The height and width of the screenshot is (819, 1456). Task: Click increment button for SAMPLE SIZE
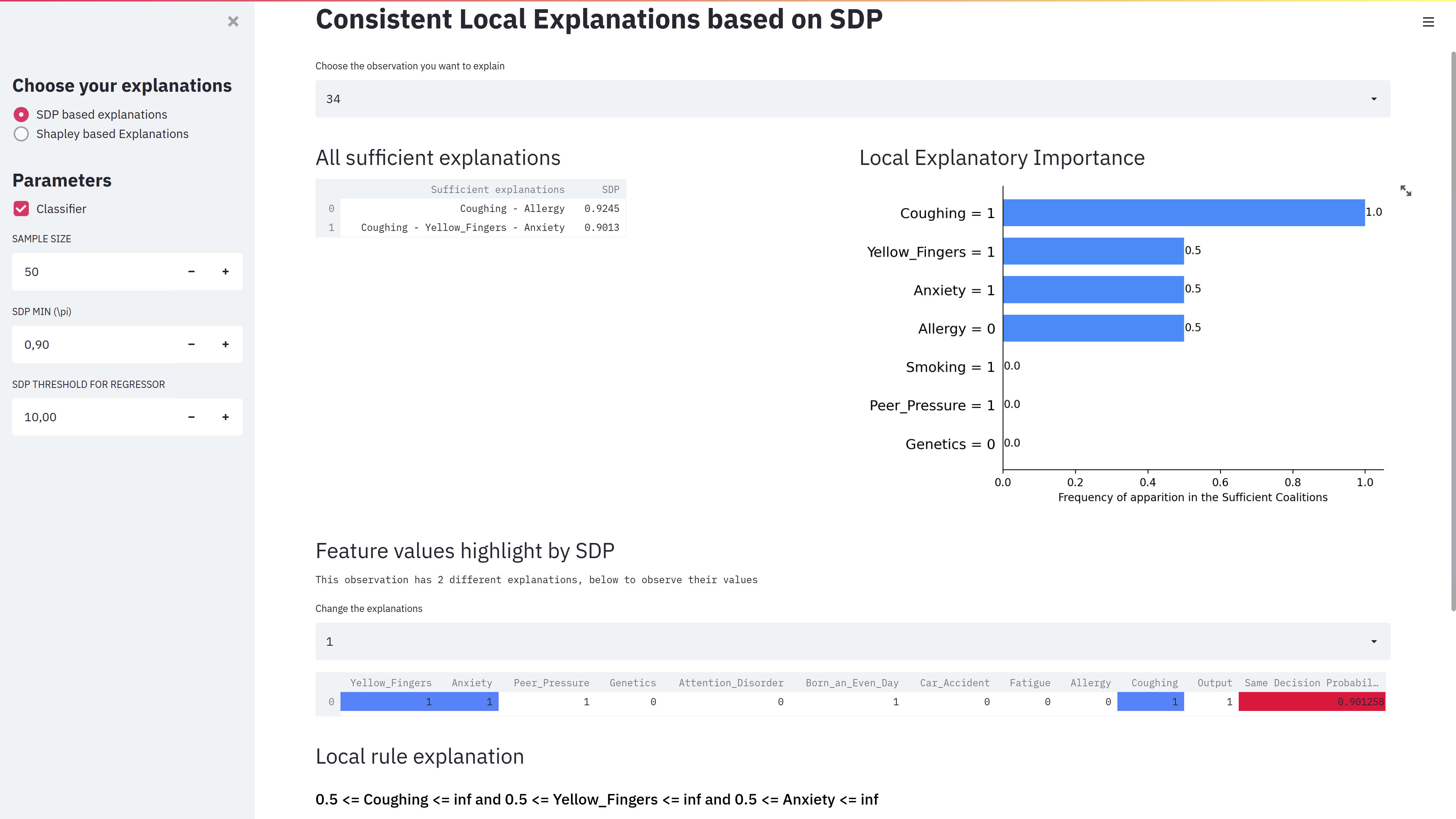click(225, 271)
